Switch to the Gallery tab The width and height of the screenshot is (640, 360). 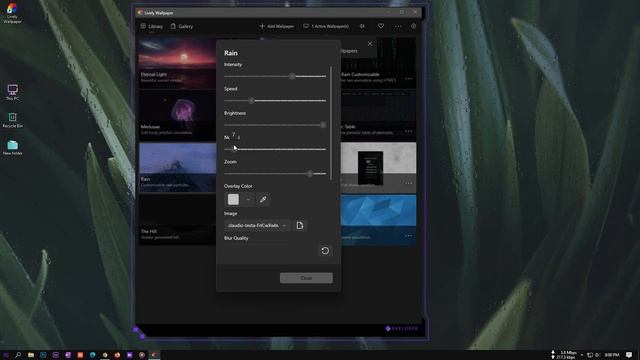[182, 26]
